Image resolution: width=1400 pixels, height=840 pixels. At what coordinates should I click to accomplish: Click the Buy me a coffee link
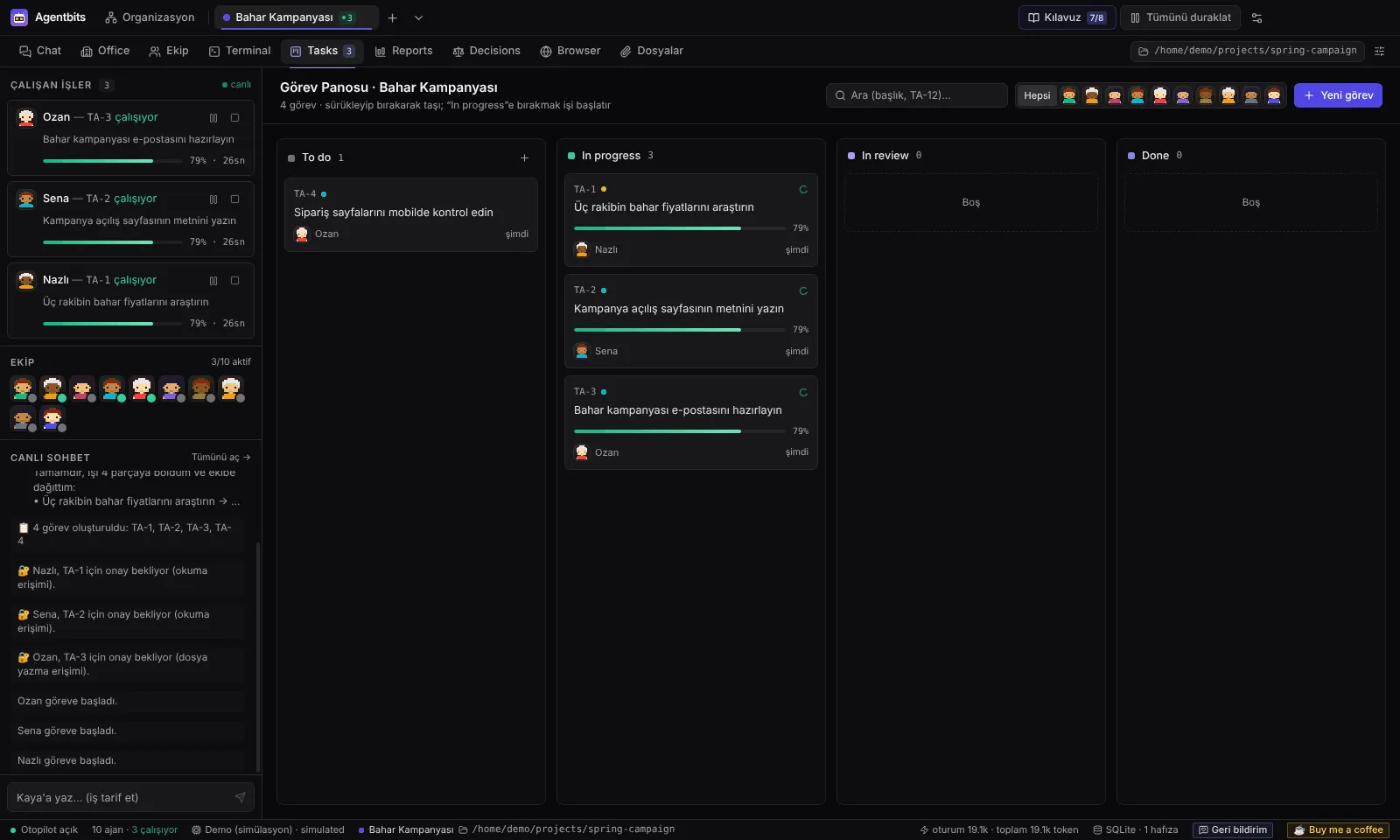[1339, 829]
